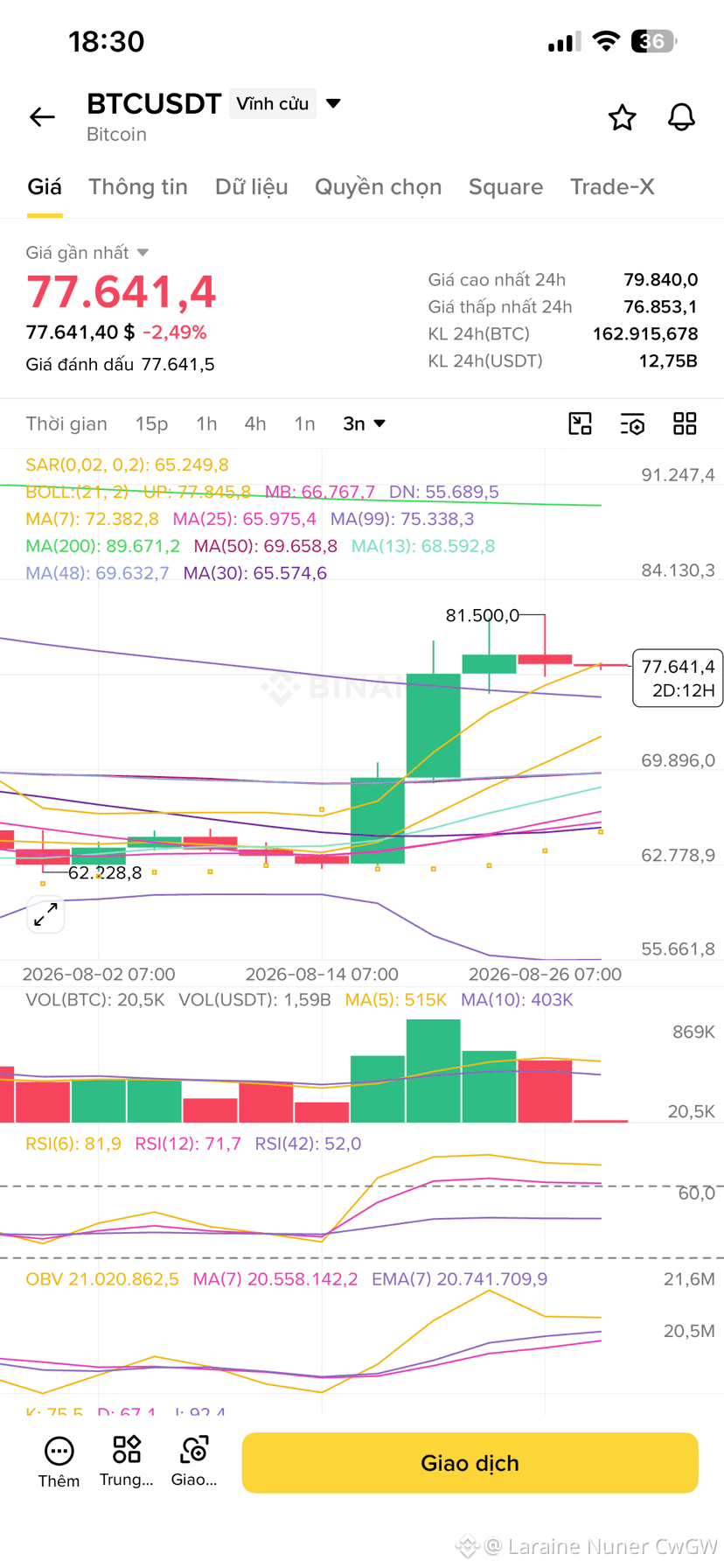Viewport: 724px width, 1568px height.
Task: Tap the Thời gian label
Action: (x=66, y=423)
